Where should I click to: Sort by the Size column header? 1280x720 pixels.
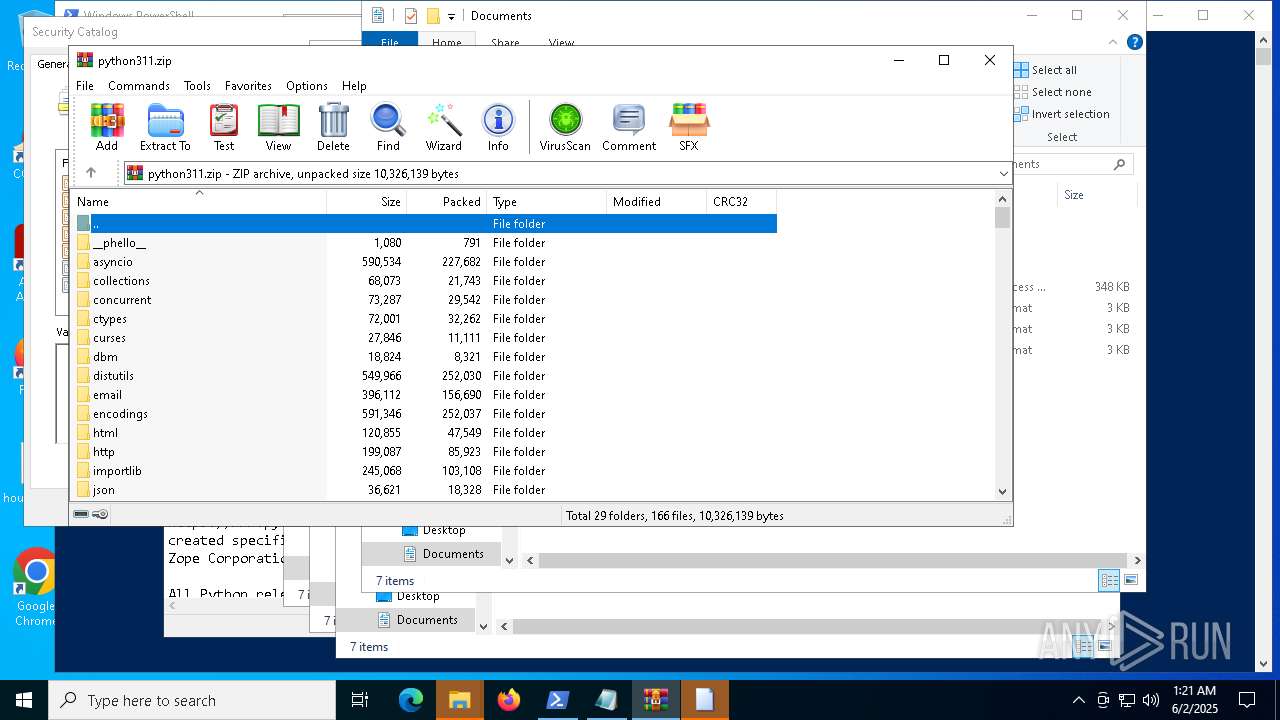point(367,202)
